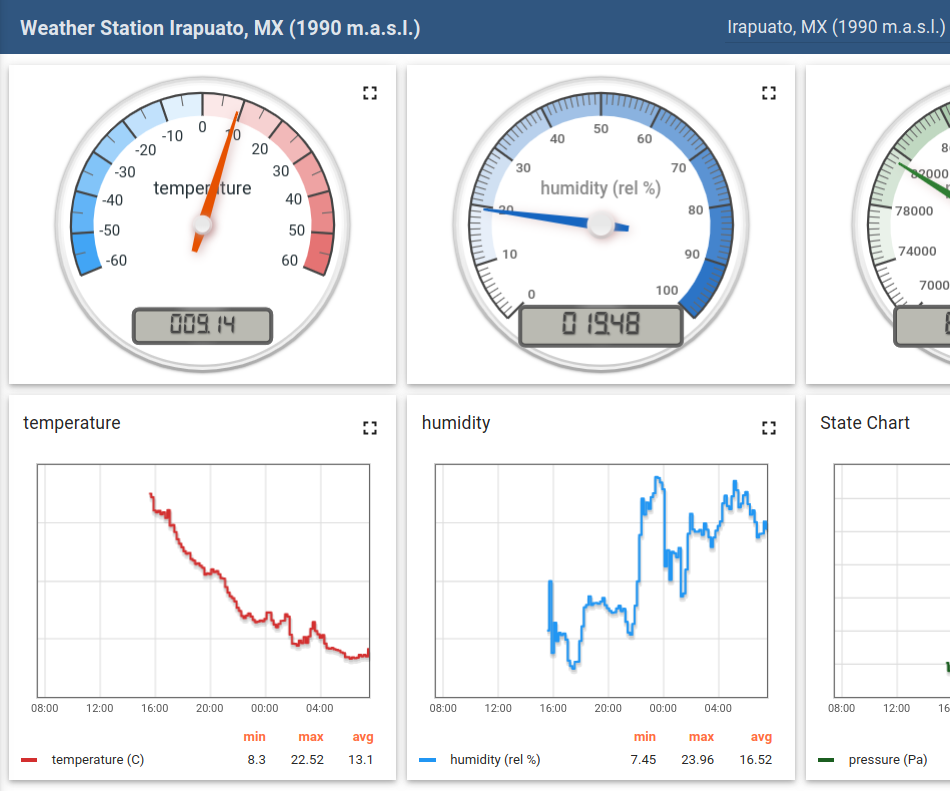The image size is (950, 791).
Task: Select the humidity chart title label
Action: tap(455, 423)
